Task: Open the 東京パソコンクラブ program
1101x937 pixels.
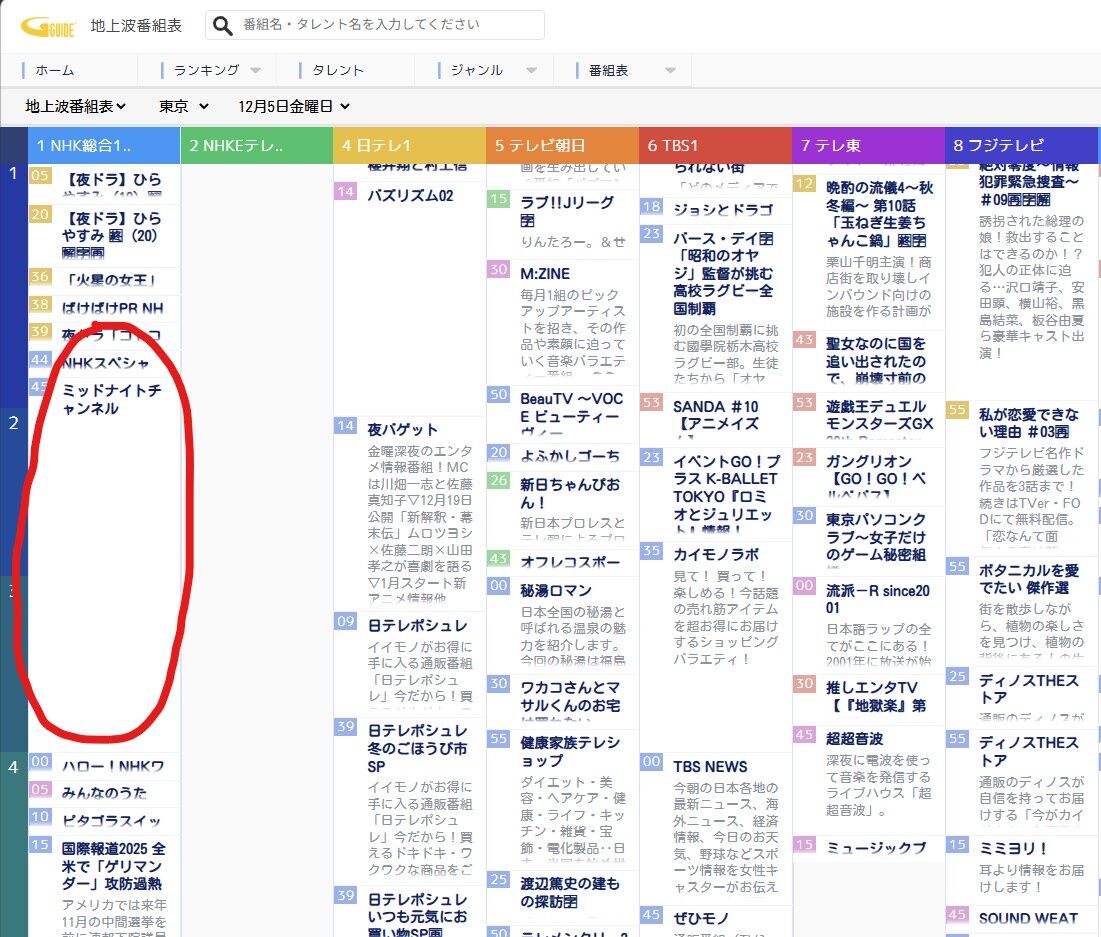Action: (x=875, y=537)
